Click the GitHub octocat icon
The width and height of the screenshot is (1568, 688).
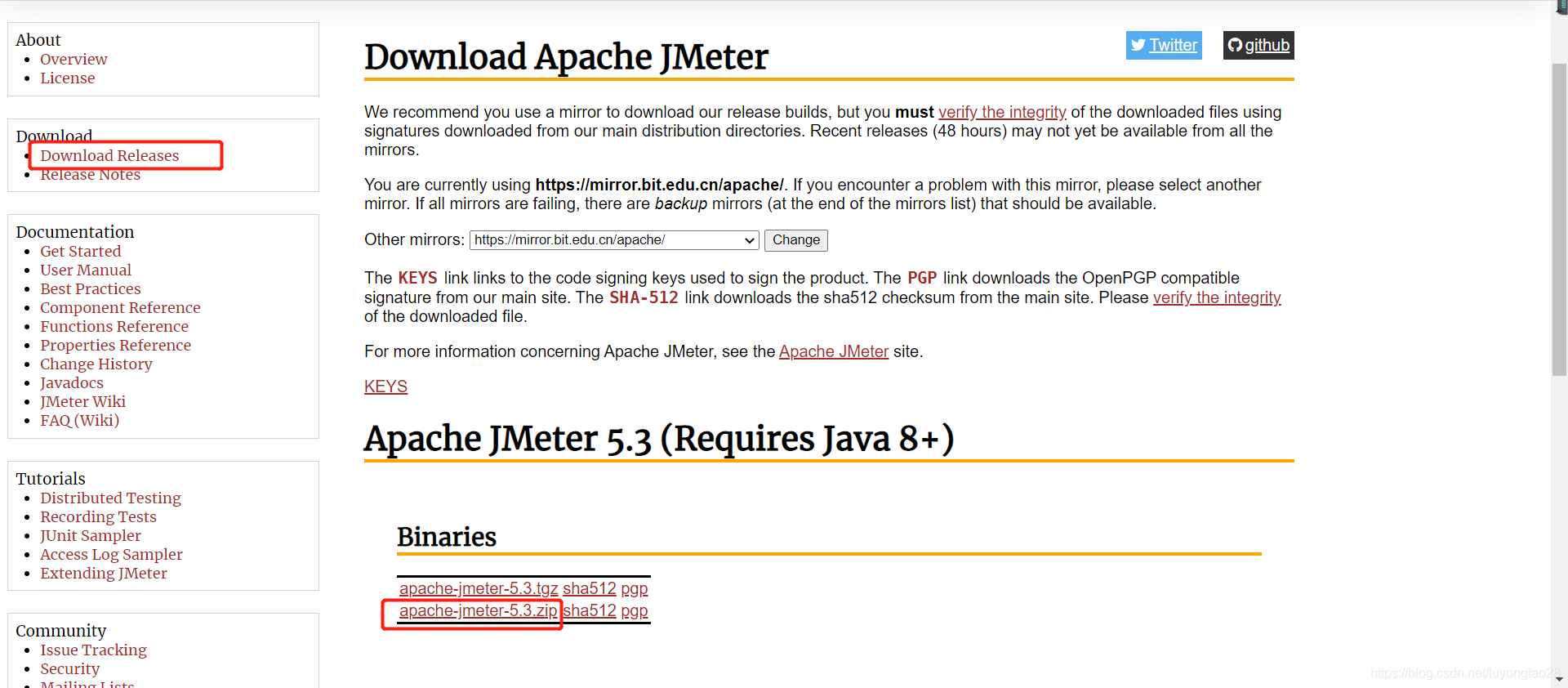pos(1235,45)
